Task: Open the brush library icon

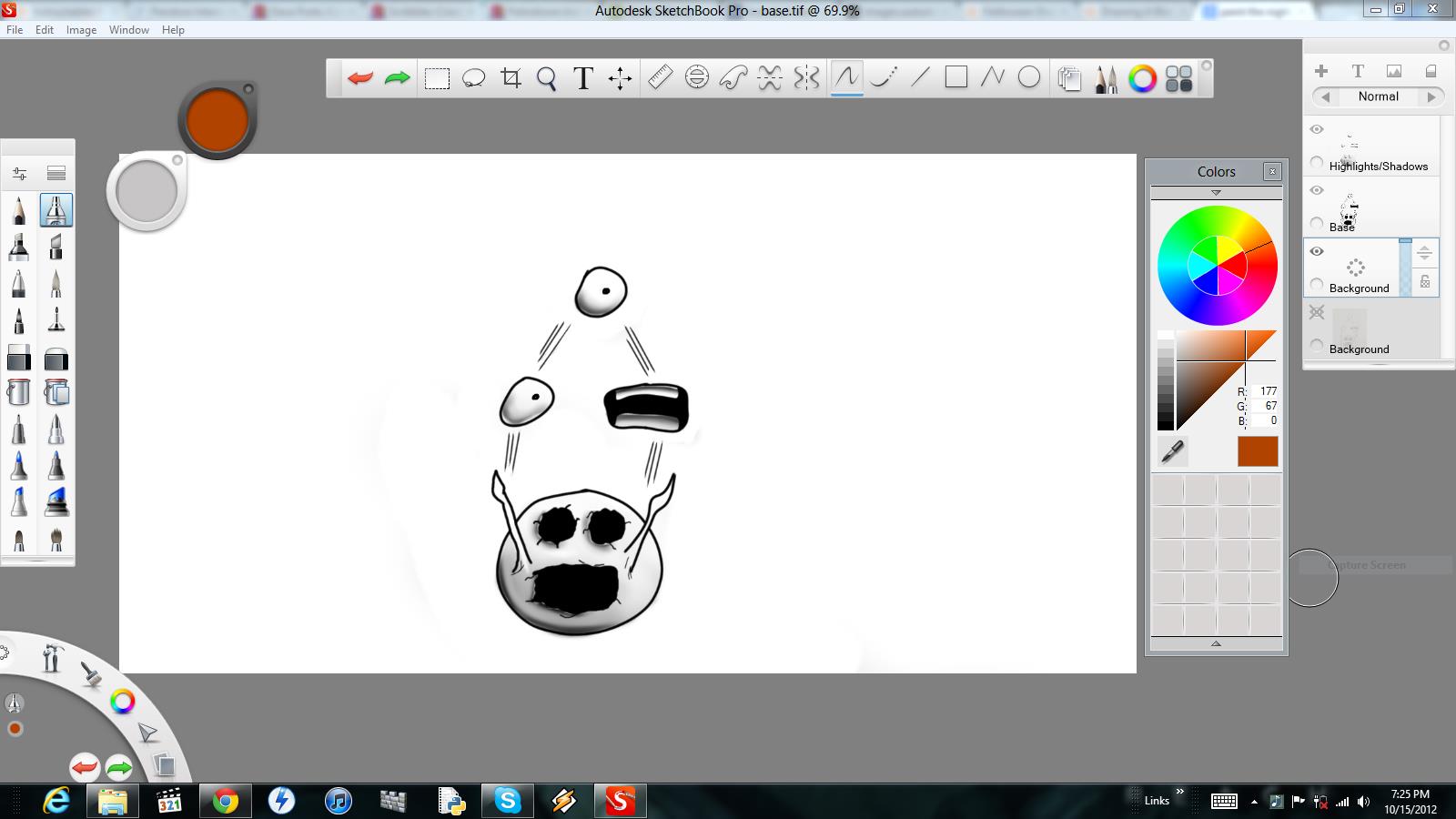Action: [x=56, y=174]
